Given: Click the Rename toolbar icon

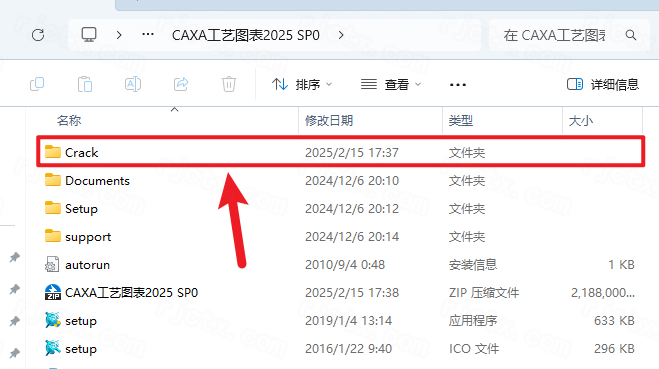Looking at the screenshot, I should click(x=133, y=84).
